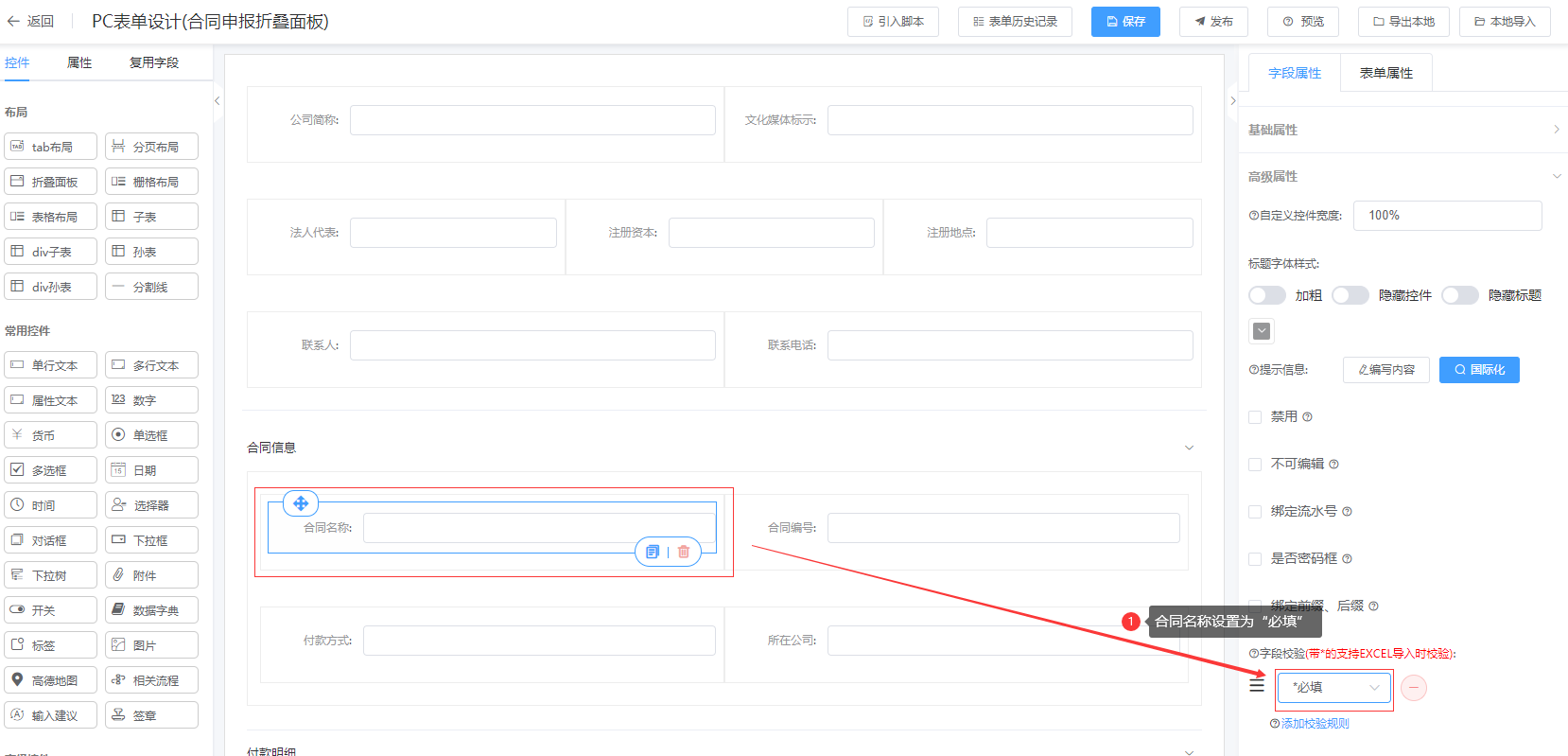Save the form with 保存
Viewport: 1568px width, 756px height.
[1125, 22]
